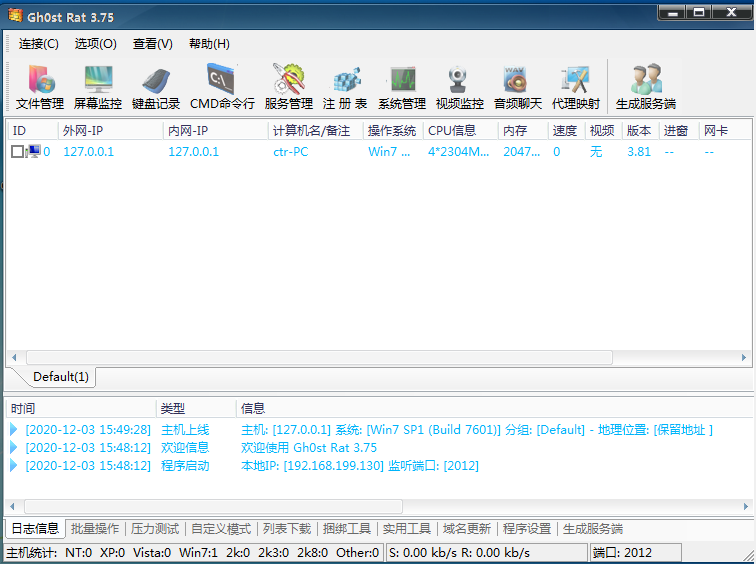The image size is (756, 564).
Task: Click arrow icon of 程序启动 log entry
Action: point(14,465)
